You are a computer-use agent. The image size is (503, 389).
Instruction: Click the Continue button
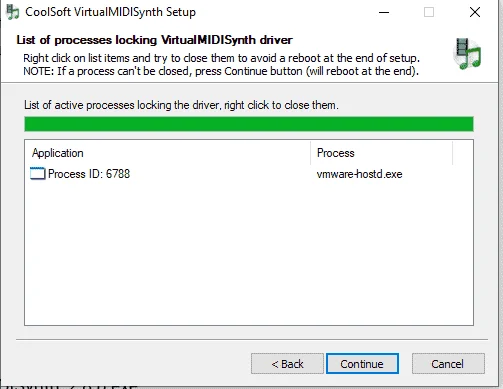(x=362, y=364)
